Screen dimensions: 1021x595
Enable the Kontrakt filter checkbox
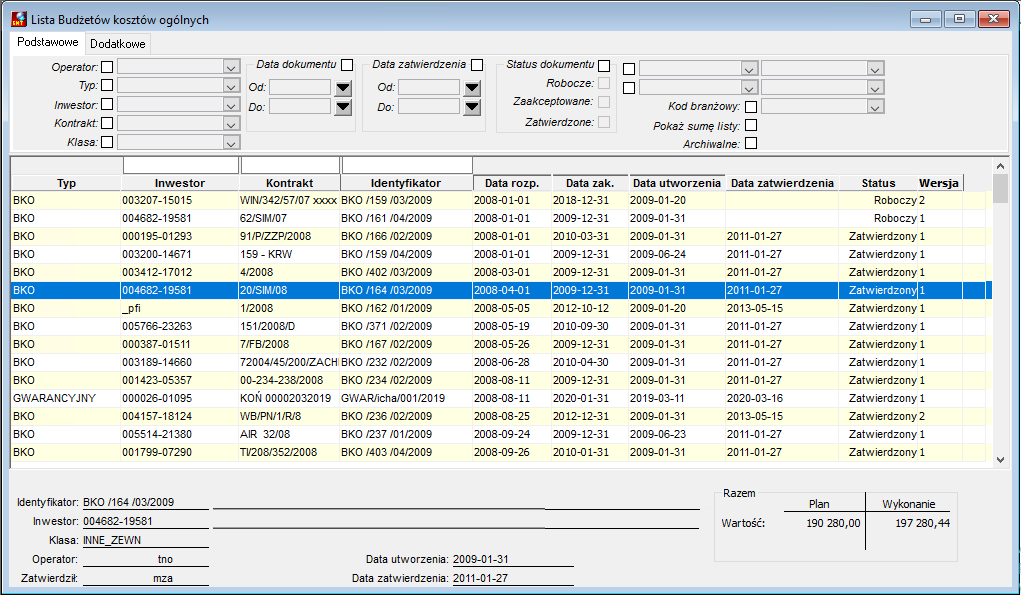click(x=107, y=122)
